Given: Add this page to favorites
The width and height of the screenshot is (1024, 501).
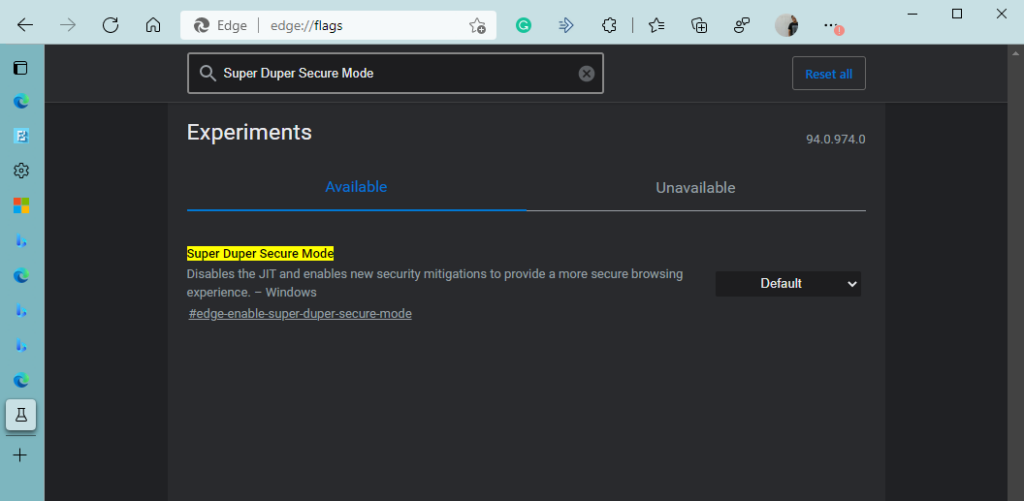Looking at the screenshot, I should [x=477, y=26].
